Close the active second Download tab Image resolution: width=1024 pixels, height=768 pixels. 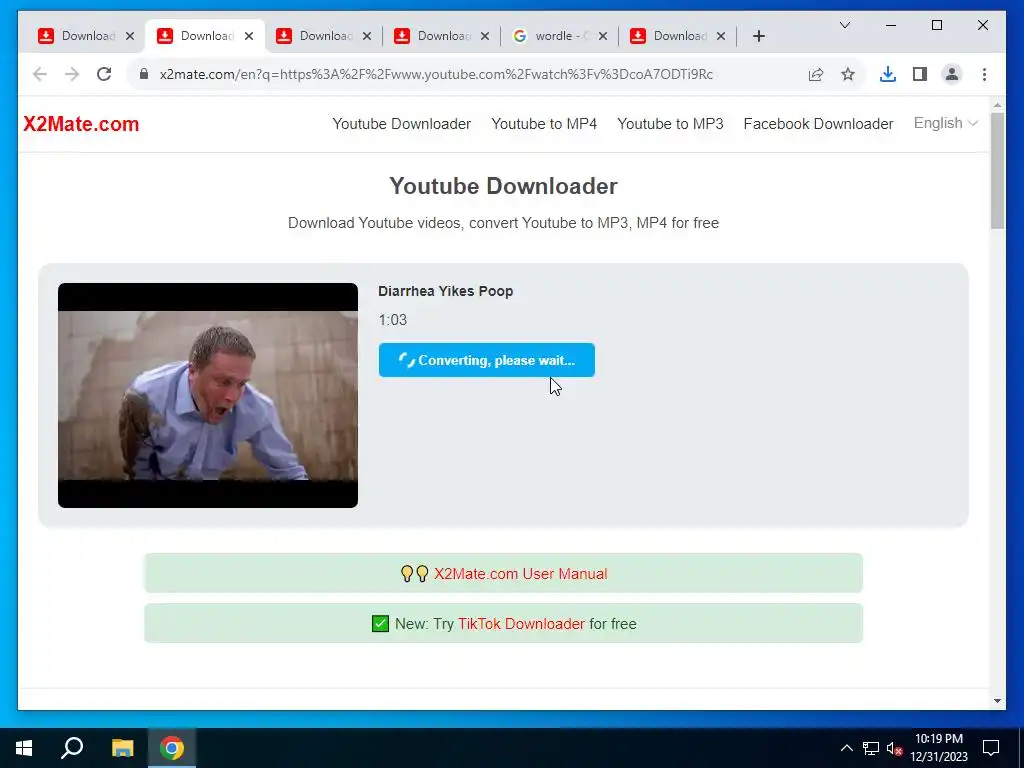point(249,36)
